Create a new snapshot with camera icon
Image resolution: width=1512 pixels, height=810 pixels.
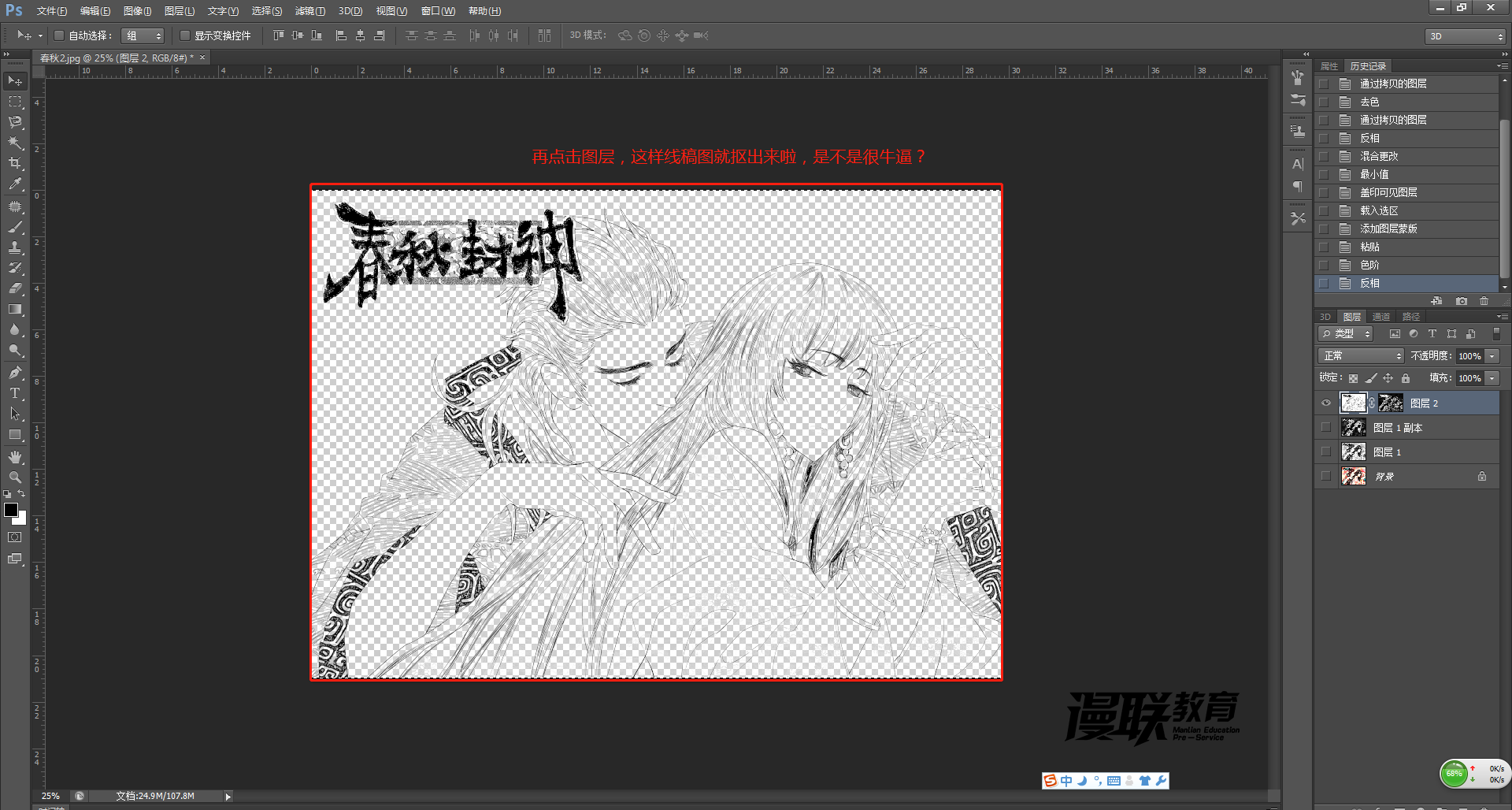coord(1462,301)
